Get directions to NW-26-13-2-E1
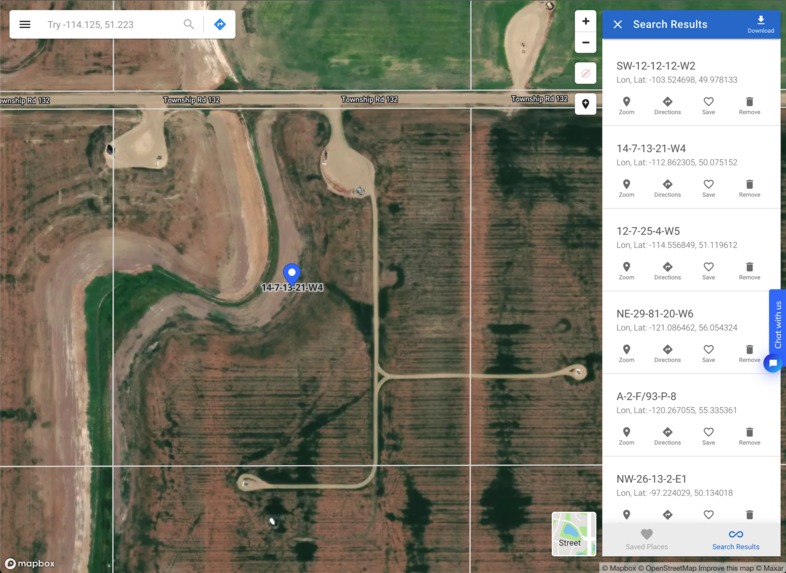The width and height of the screenshot is (786, 573). (667, 514)
